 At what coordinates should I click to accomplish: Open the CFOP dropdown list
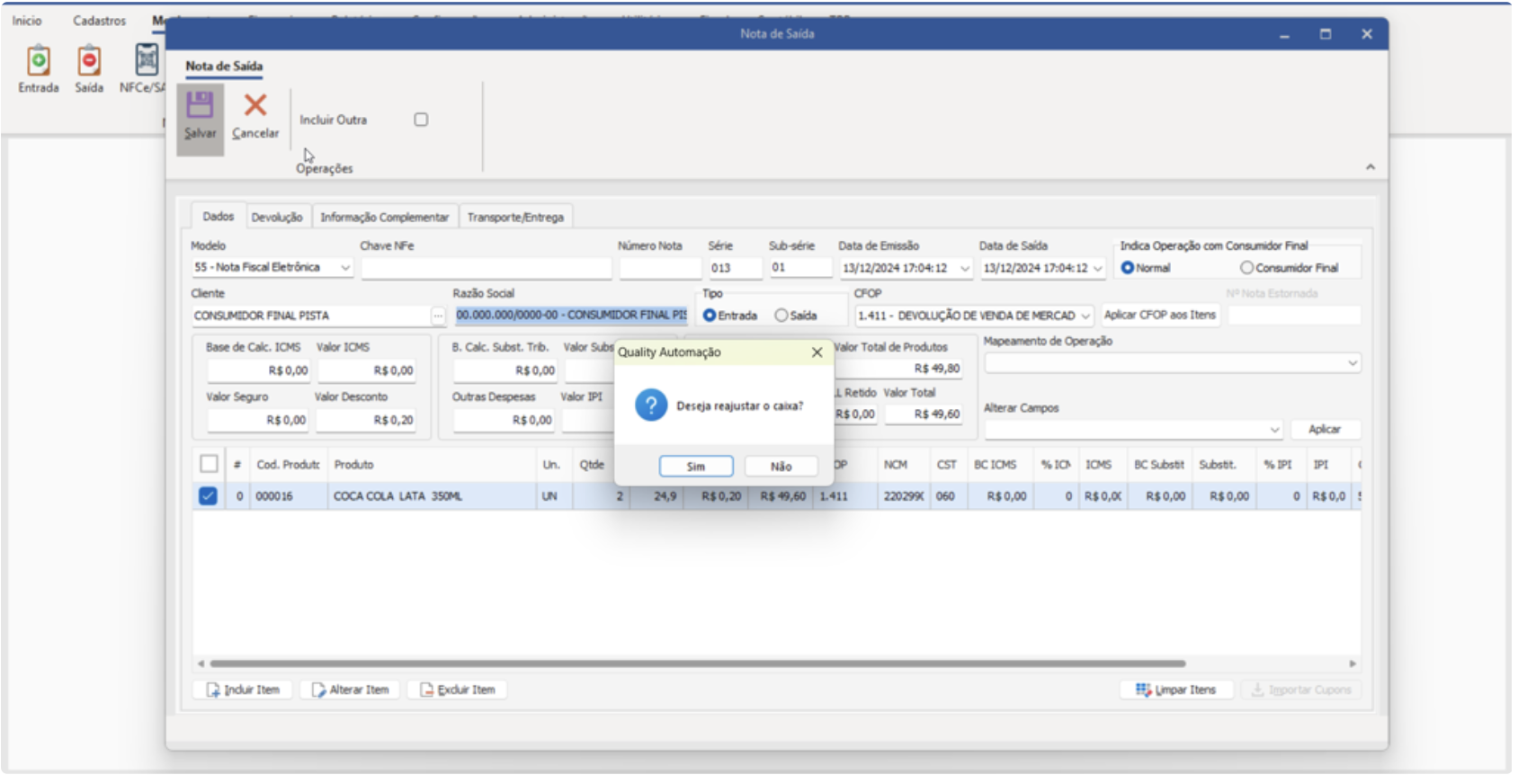tap(1085, 316)
